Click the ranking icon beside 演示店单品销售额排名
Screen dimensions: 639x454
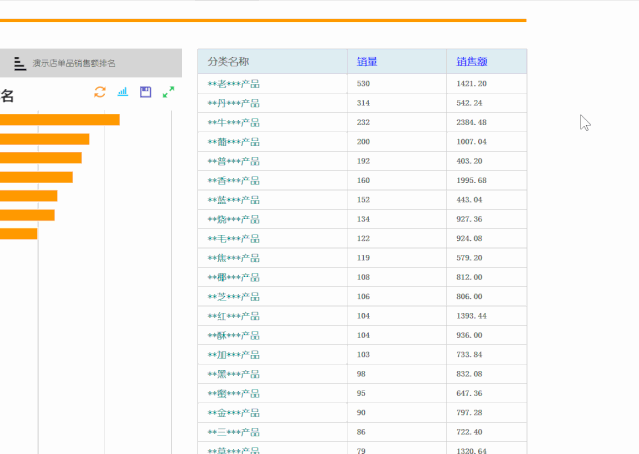[x=19, y=63]
